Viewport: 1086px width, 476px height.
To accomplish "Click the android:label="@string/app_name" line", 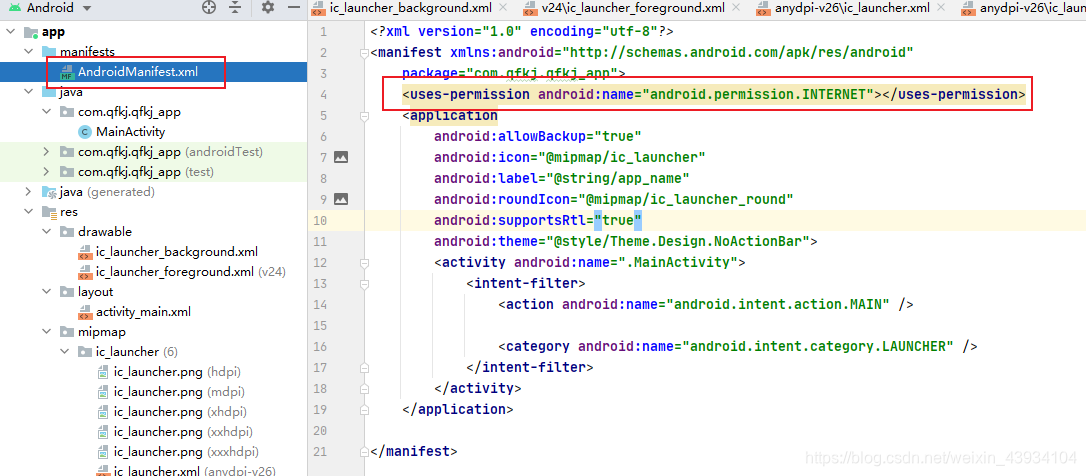I will click(x=562, y=178).
